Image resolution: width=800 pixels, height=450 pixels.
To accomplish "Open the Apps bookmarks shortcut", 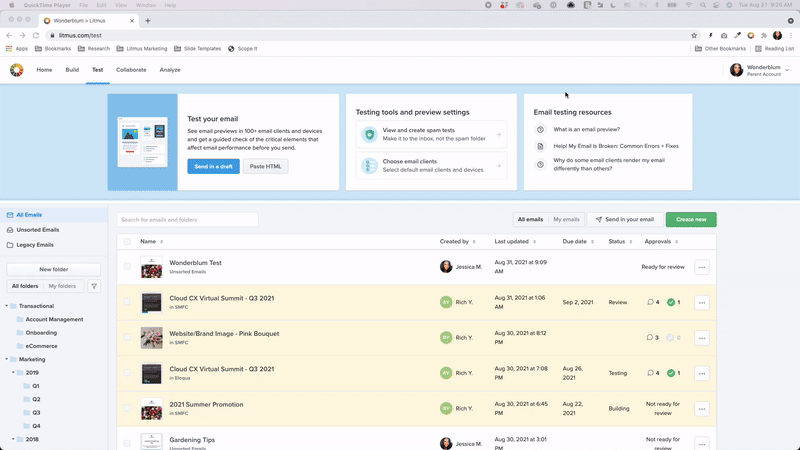I will click(x=17, y=48).
